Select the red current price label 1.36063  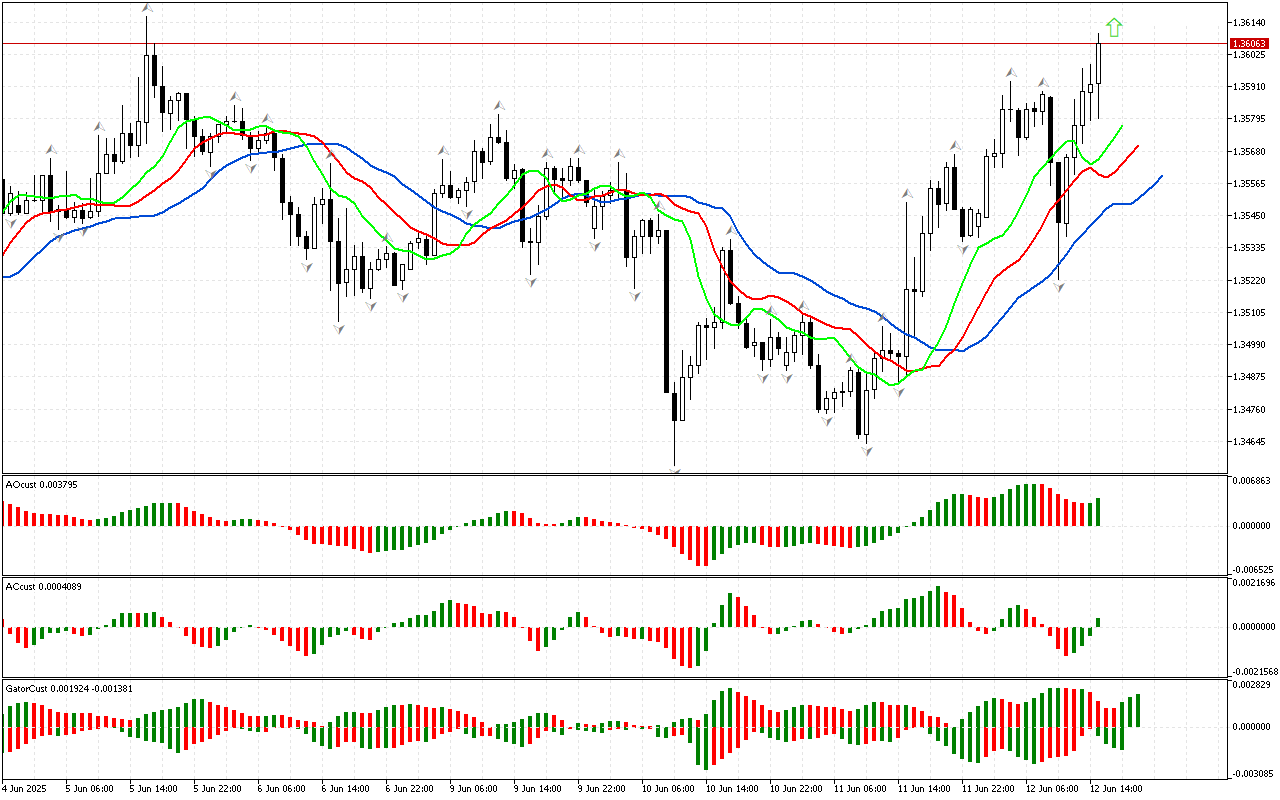pyautogui.click(x=1250, y=44)
